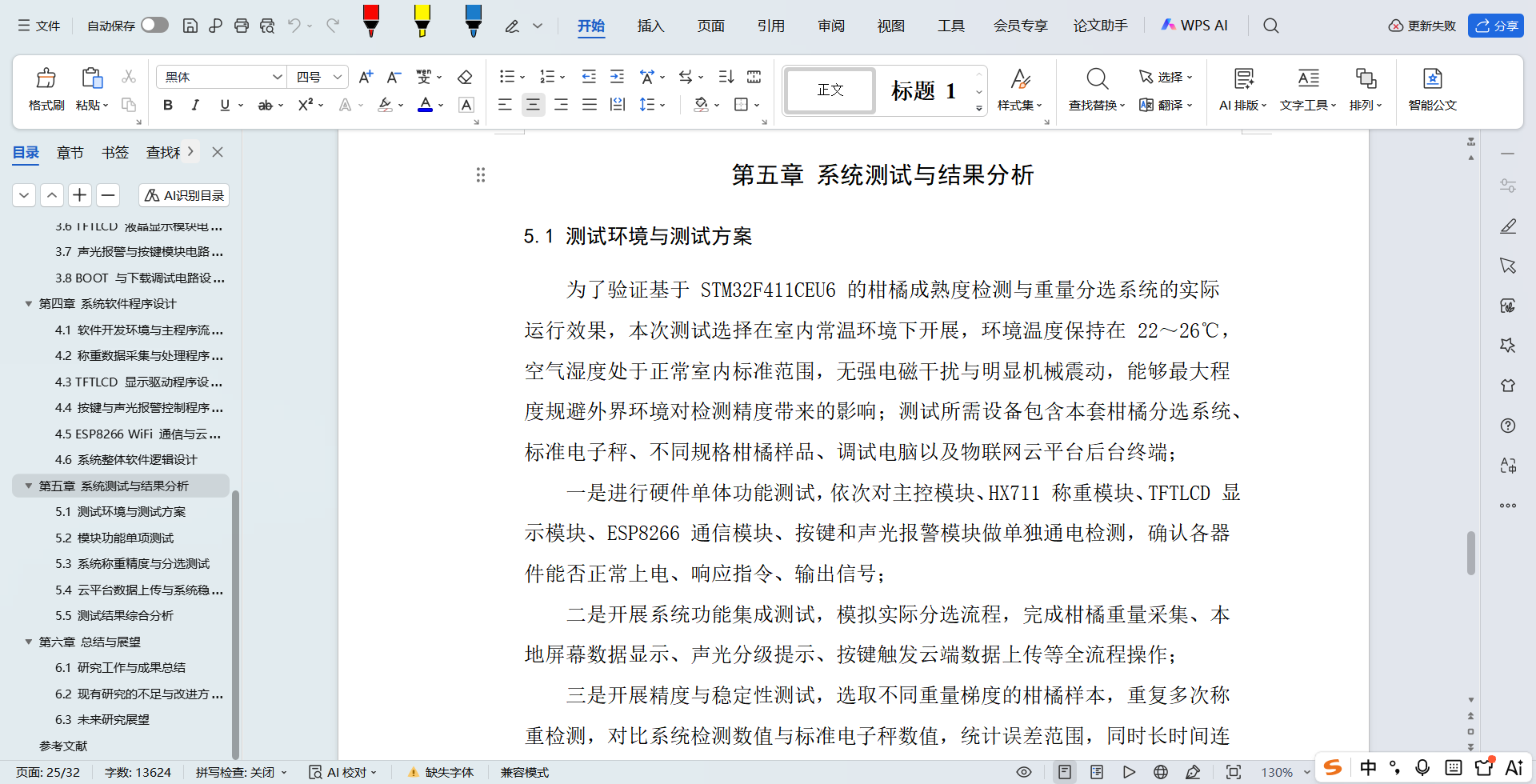Toggle 拼写检查 in the status bar
The width and height of the screenshot is (1536, 784).
pyautogui.click(x=241, y=772)
